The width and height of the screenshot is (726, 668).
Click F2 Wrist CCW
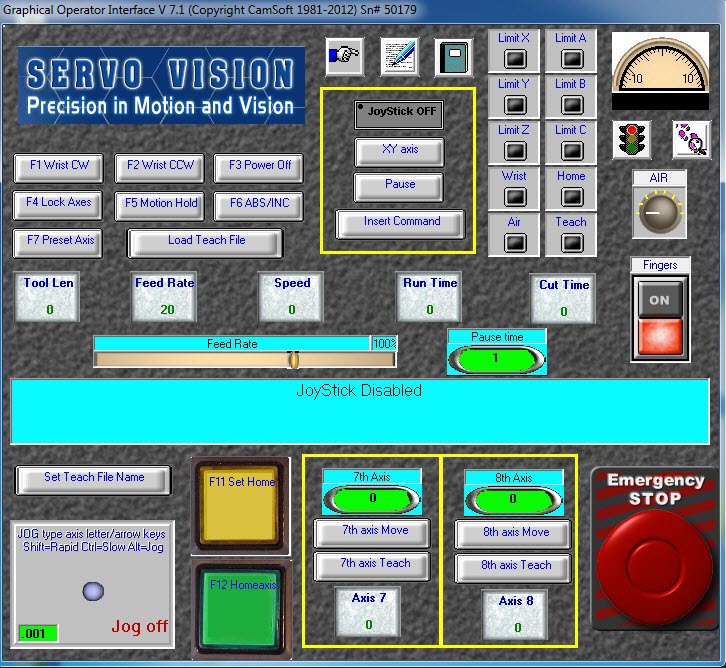tap(159, 169)
